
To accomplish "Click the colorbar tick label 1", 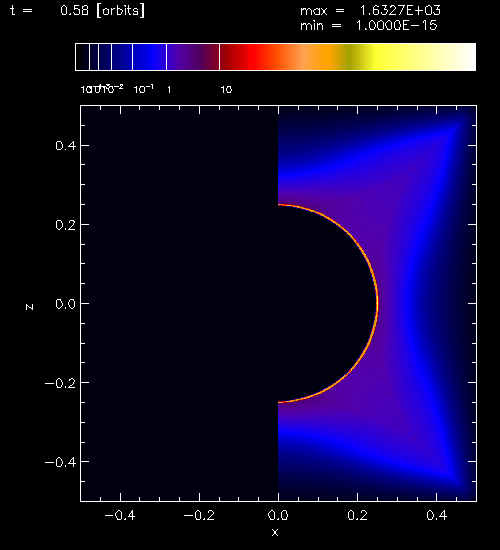I will click(x=169, y=90).
